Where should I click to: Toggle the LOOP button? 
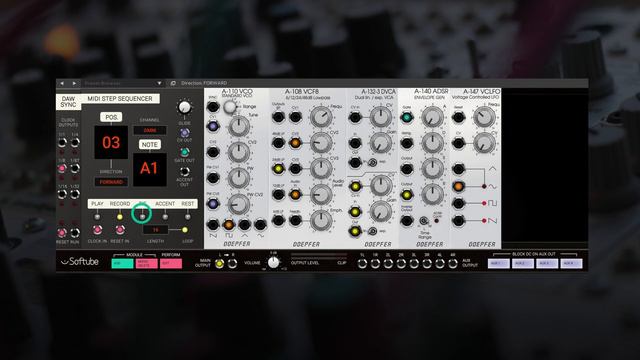pyautogui.click(x=185, y=230)
